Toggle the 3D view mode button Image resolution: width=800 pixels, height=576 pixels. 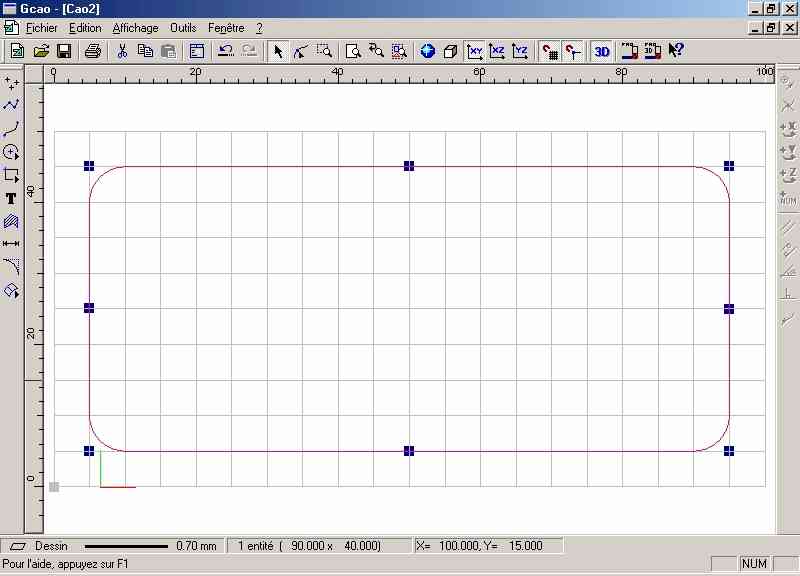(601, 51)
